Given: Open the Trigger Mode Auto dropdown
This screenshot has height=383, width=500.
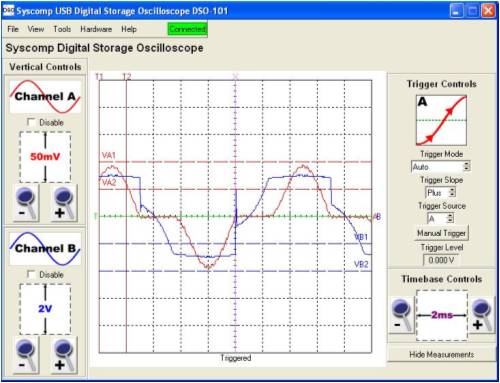Looking at the screenshot, I should (x=441, y=167).
